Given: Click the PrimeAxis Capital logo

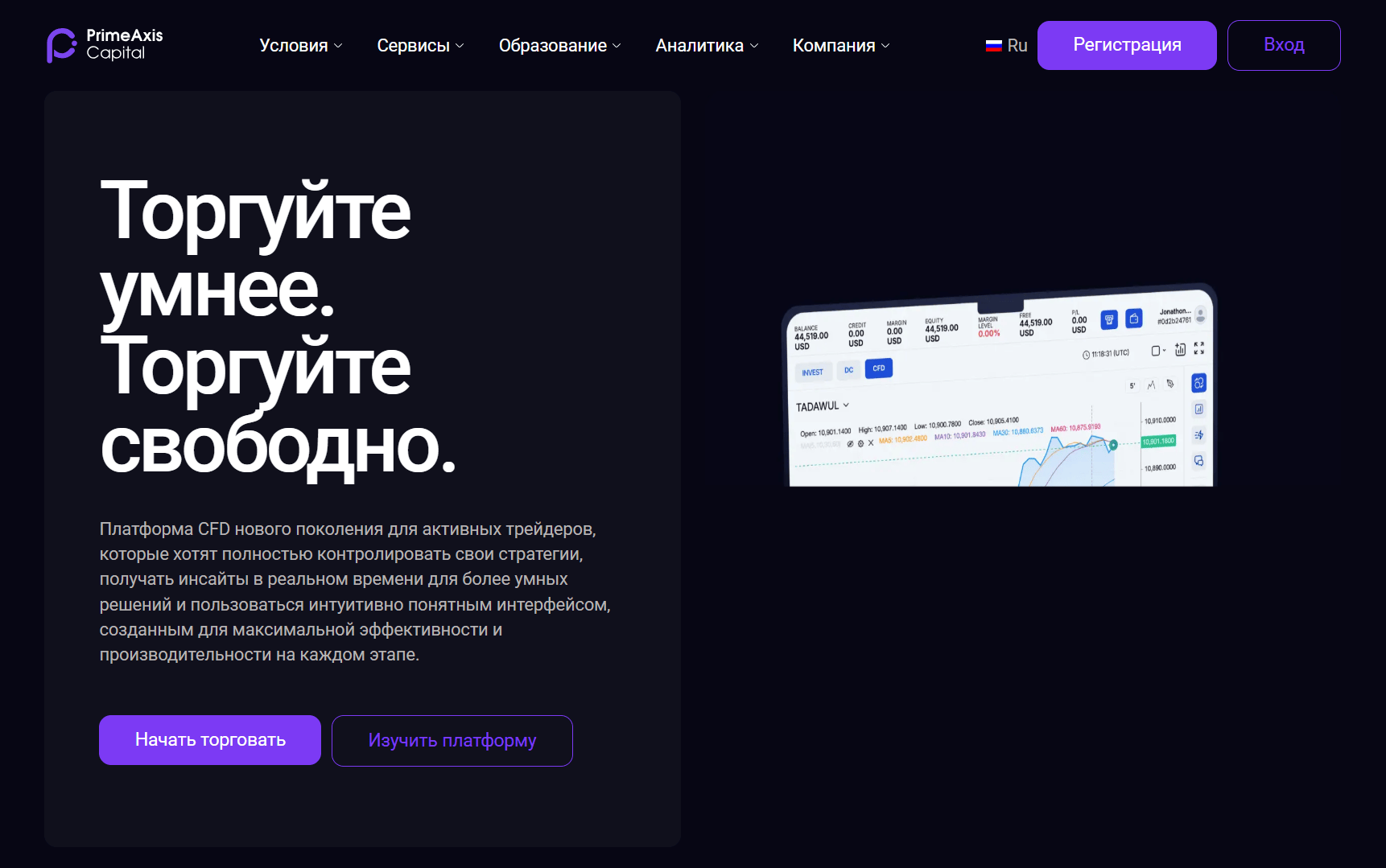Looking at the screenshot, I should click(x=105, y=45).
